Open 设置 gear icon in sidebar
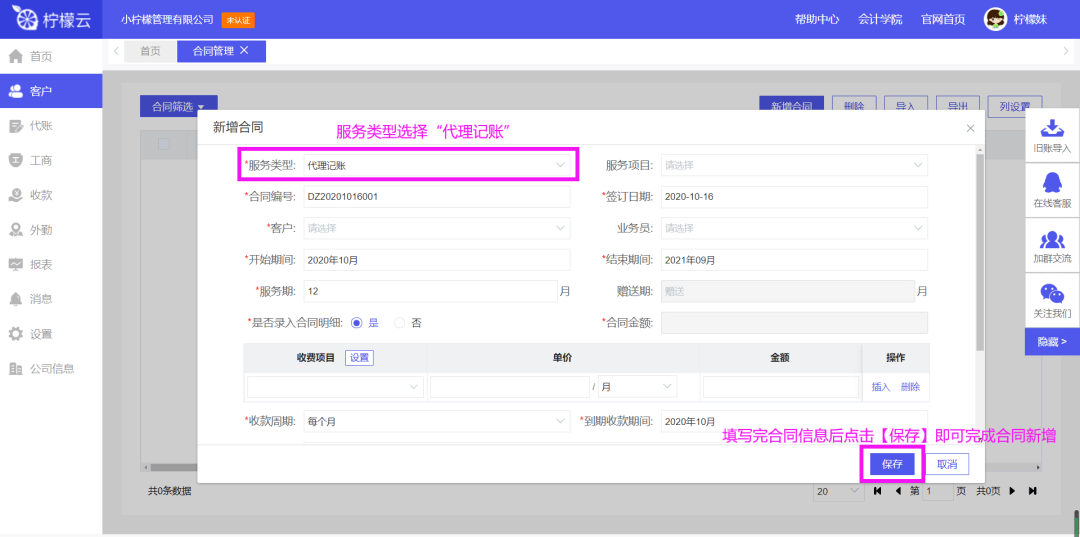Screen dimensions: 1080x537 point(16,334)
